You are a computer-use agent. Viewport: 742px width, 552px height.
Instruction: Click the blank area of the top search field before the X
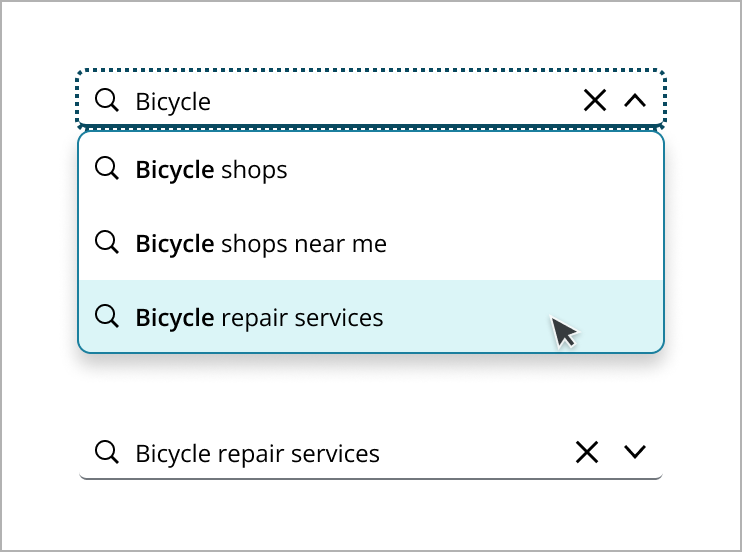tap(400, 100)
